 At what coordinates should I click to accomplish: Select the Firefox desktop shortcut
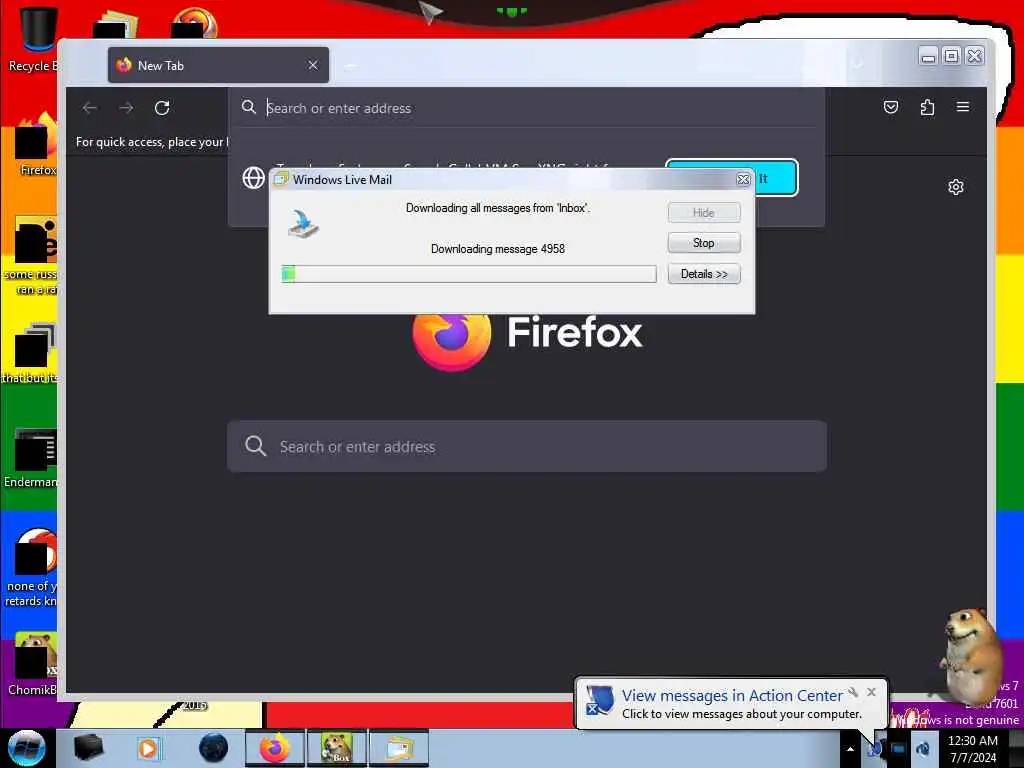(36, 145)
